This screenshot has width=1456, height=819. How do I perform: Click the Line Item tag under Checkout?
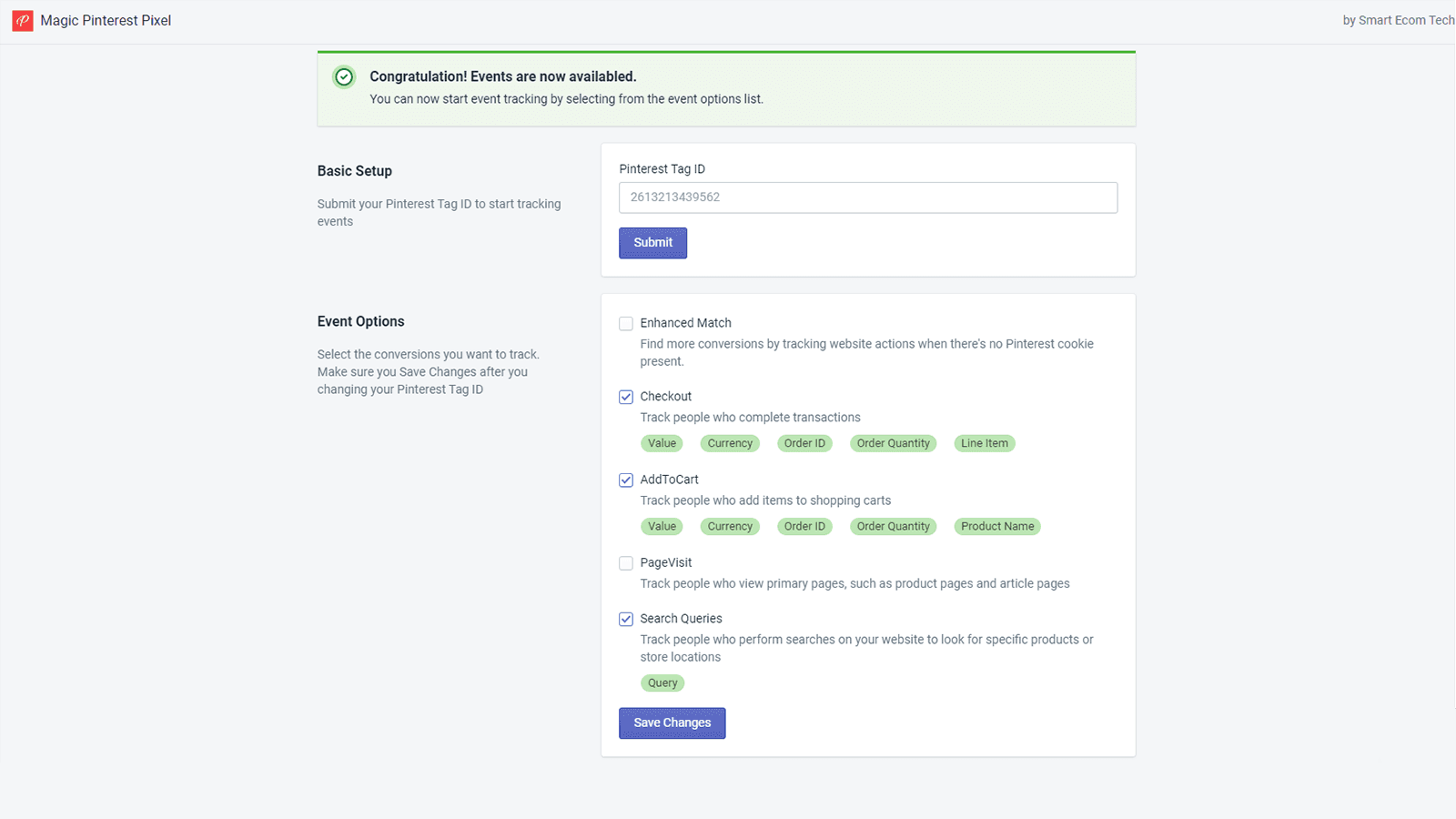coord(984,444)
